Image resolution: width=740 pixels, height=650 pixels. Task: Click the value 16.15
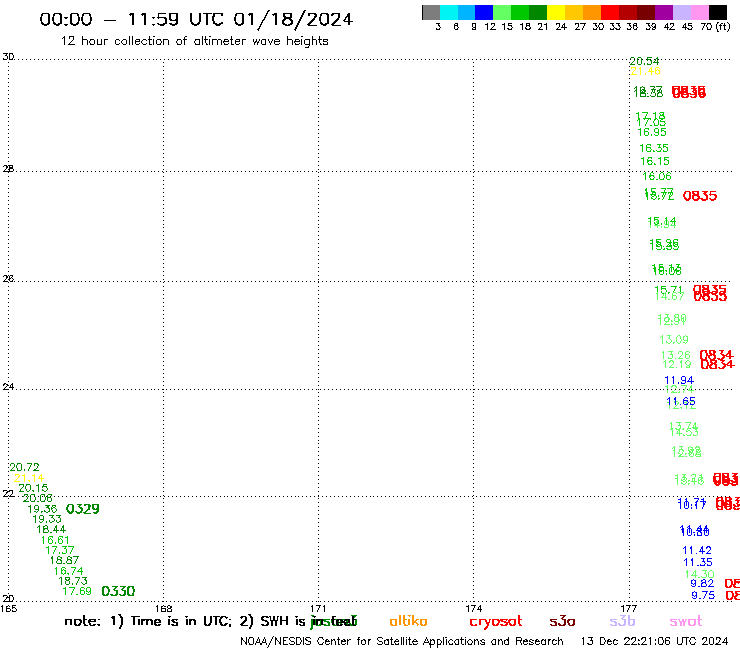click(x=655, y=161)
